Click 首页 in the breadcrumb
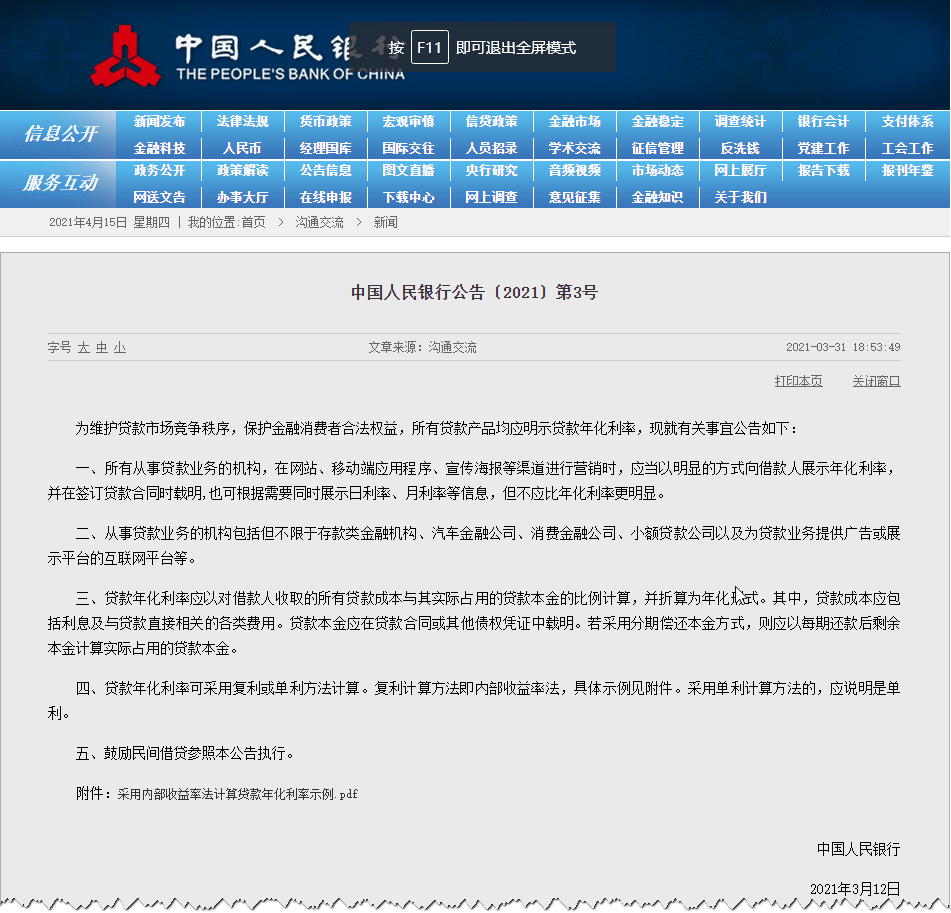Image resolution: width=951 pixels, height=913 pixels. tap(254, 223)
